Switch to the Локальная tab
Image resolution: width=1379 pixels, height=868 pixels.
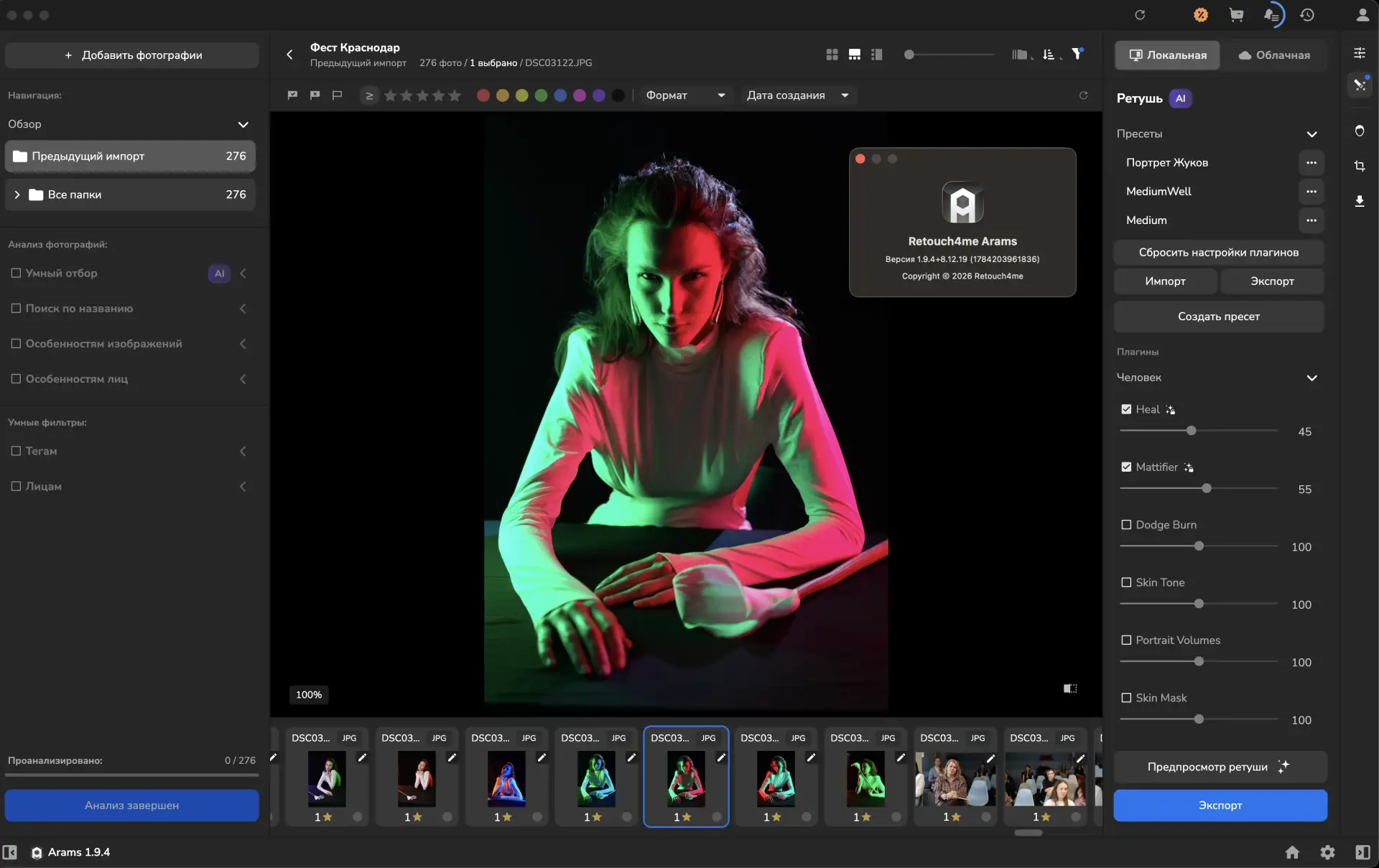point(1167,55)
